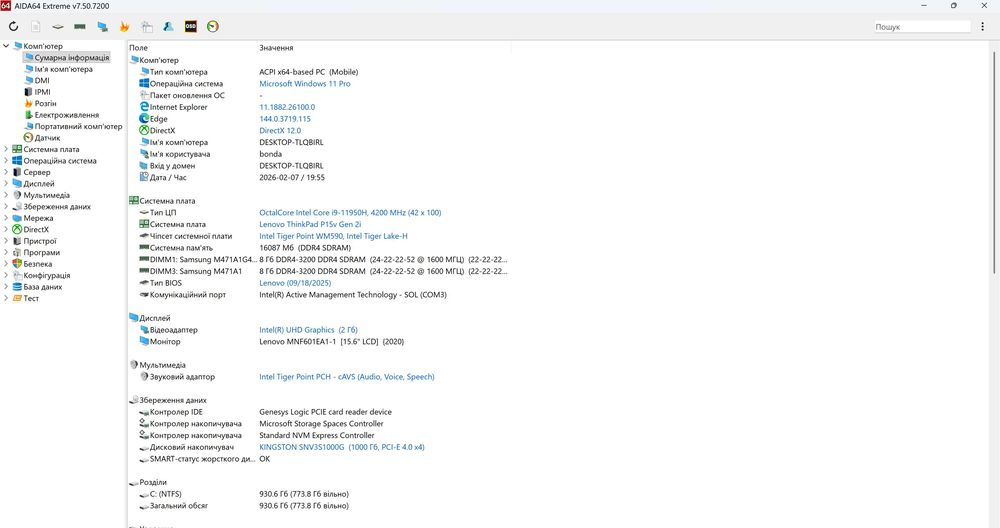
Task: Select the Загальний обсяг row
Action: click(319, 506)
